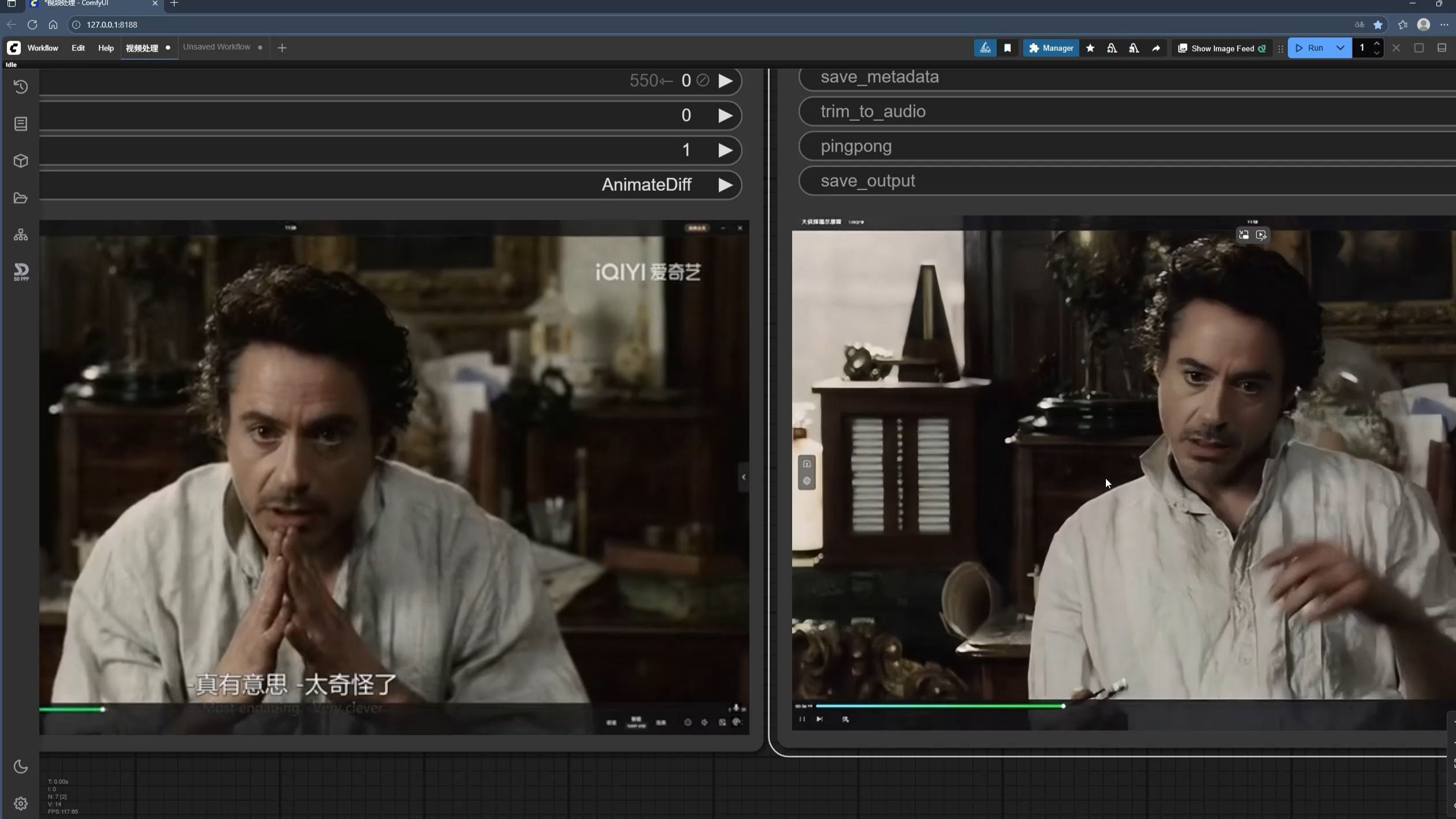Viewport: 1456px width, 819px height.
Task: Click the icon right of the picture-in-picture icon
Action: point(1261,235)
